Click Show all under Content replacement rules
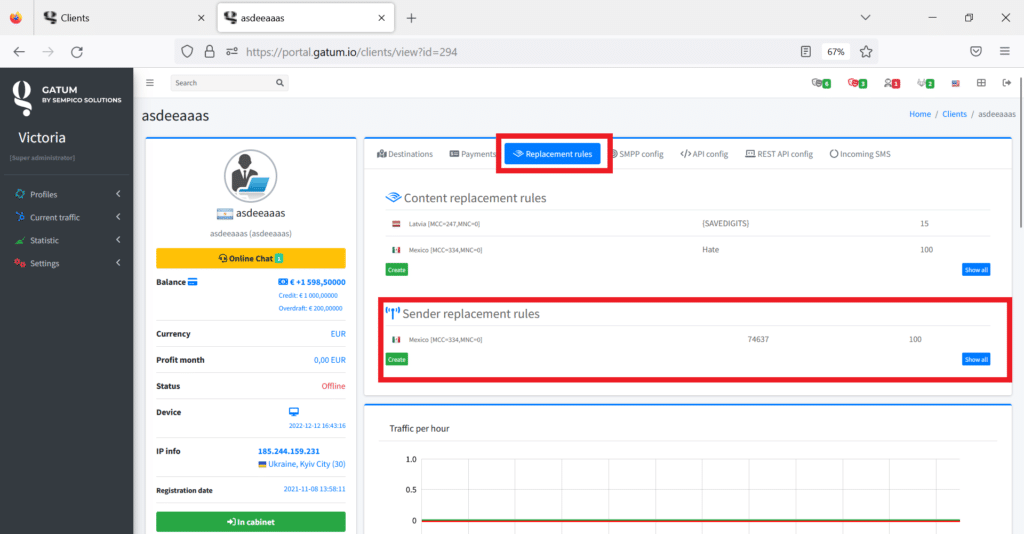 click(x=976, y=270)
